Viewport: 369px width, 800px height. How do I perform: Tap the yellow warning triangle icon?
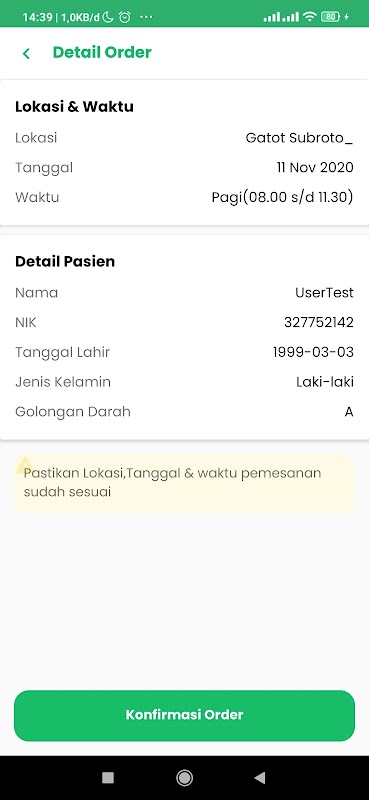pyautogui.click(x=23, y=464)
